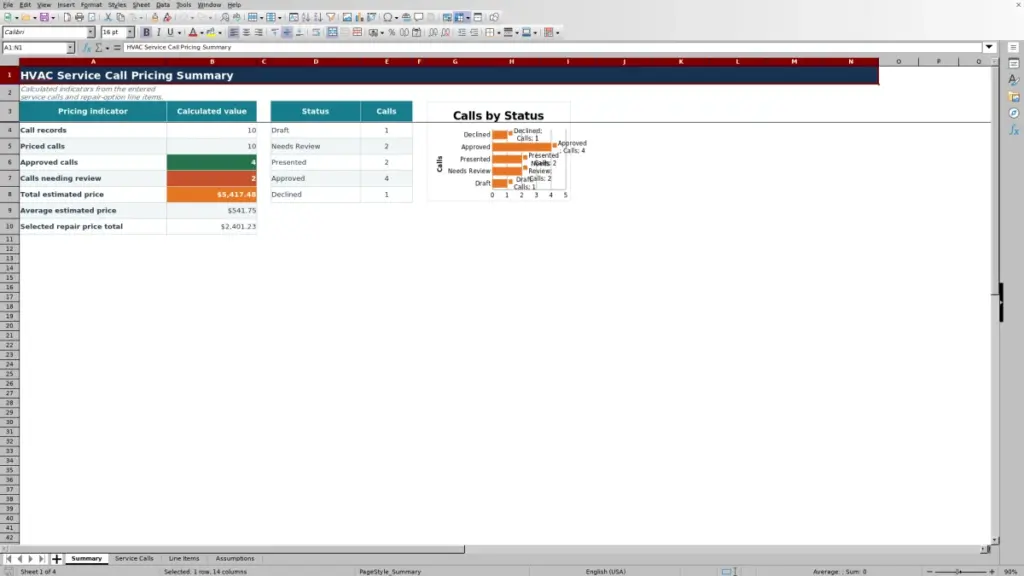Screen dimensions: 1024x576
Task: Insert a chart using the toolbar icon
Action: (359, 18)
